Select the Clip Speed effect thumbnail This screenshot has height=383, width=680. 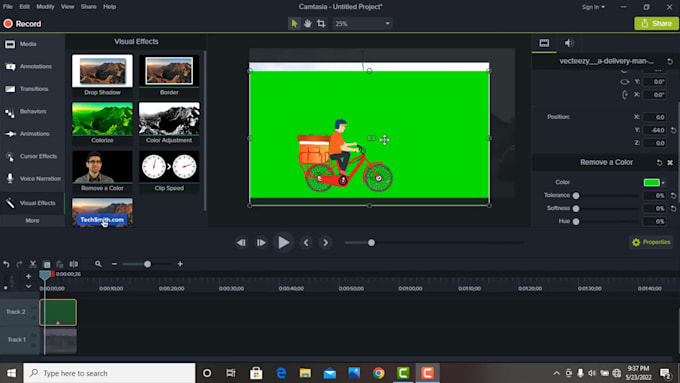point(169,167)
